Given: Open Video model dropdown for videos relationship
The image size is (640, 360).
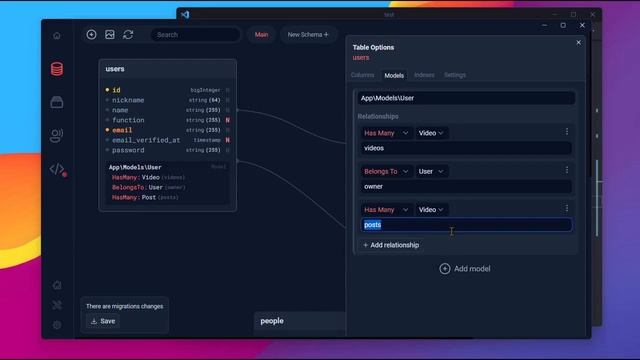Looking at the screenshot, I should 431,133.
